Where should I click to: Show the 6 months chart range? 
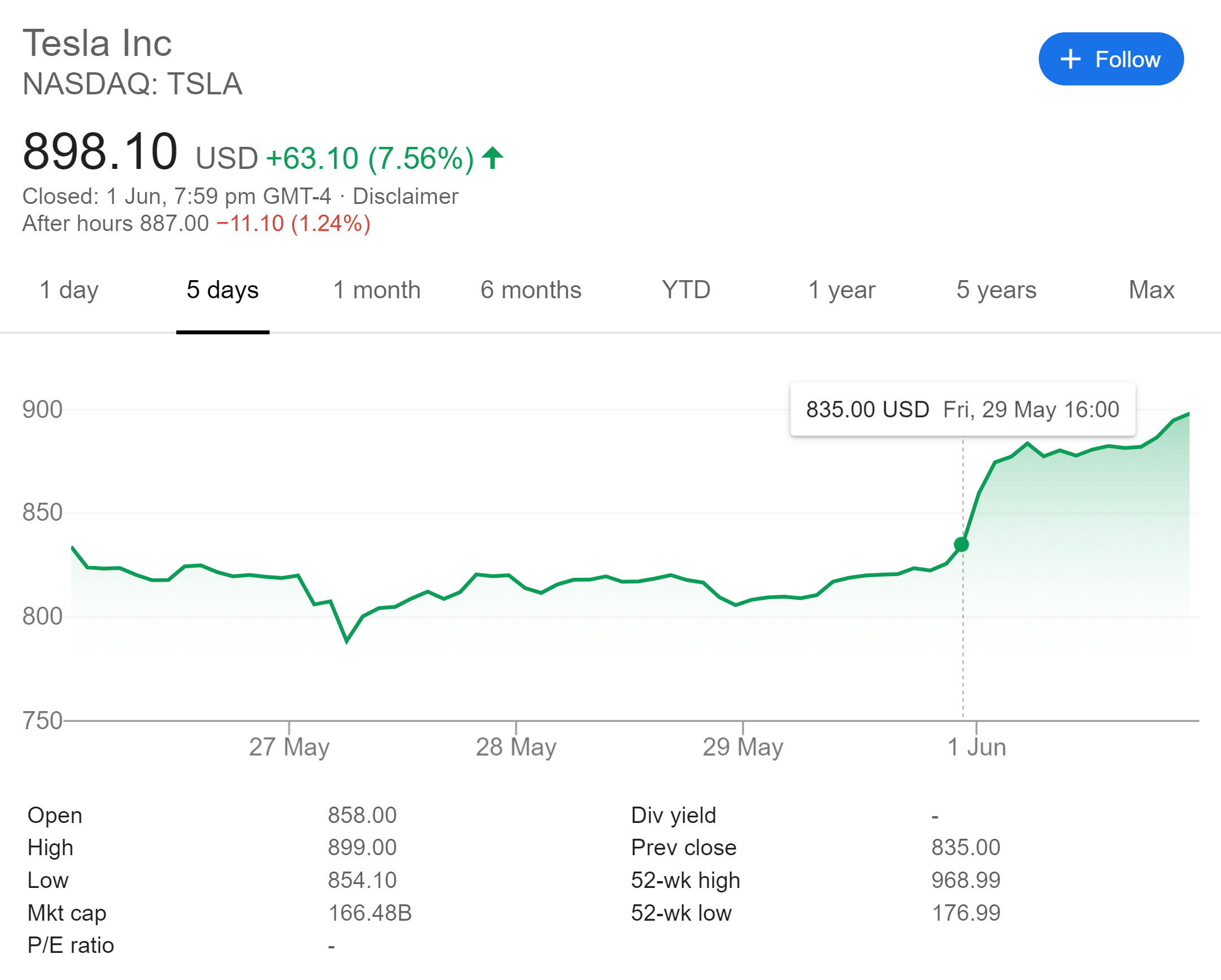pos(531,290)
